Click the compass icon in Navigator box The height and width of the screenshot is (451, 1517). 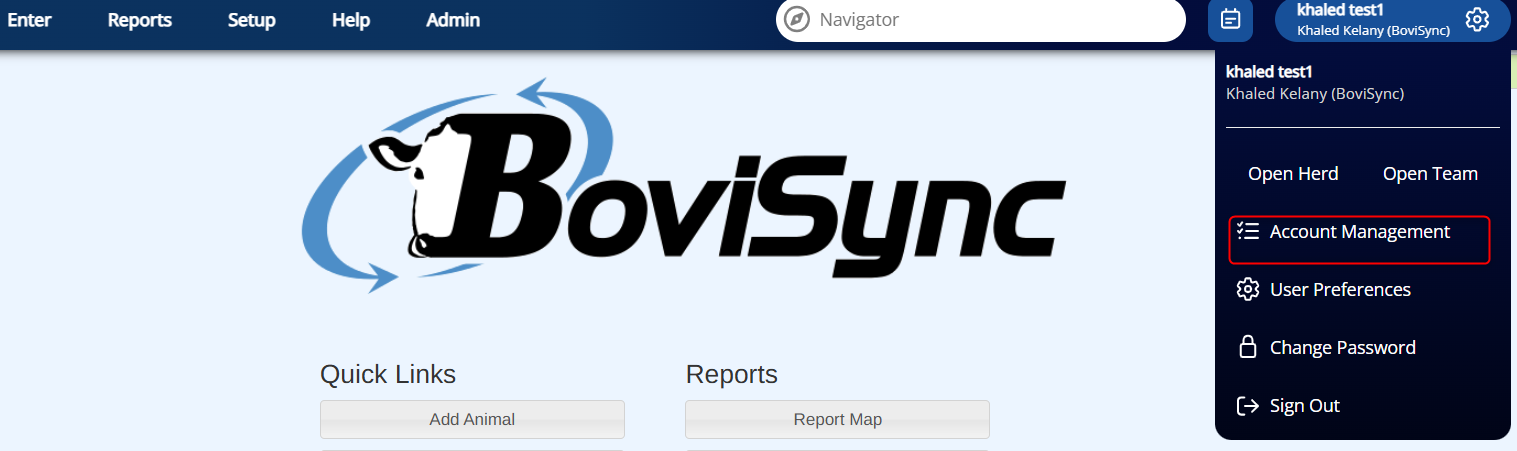(797, 20)
